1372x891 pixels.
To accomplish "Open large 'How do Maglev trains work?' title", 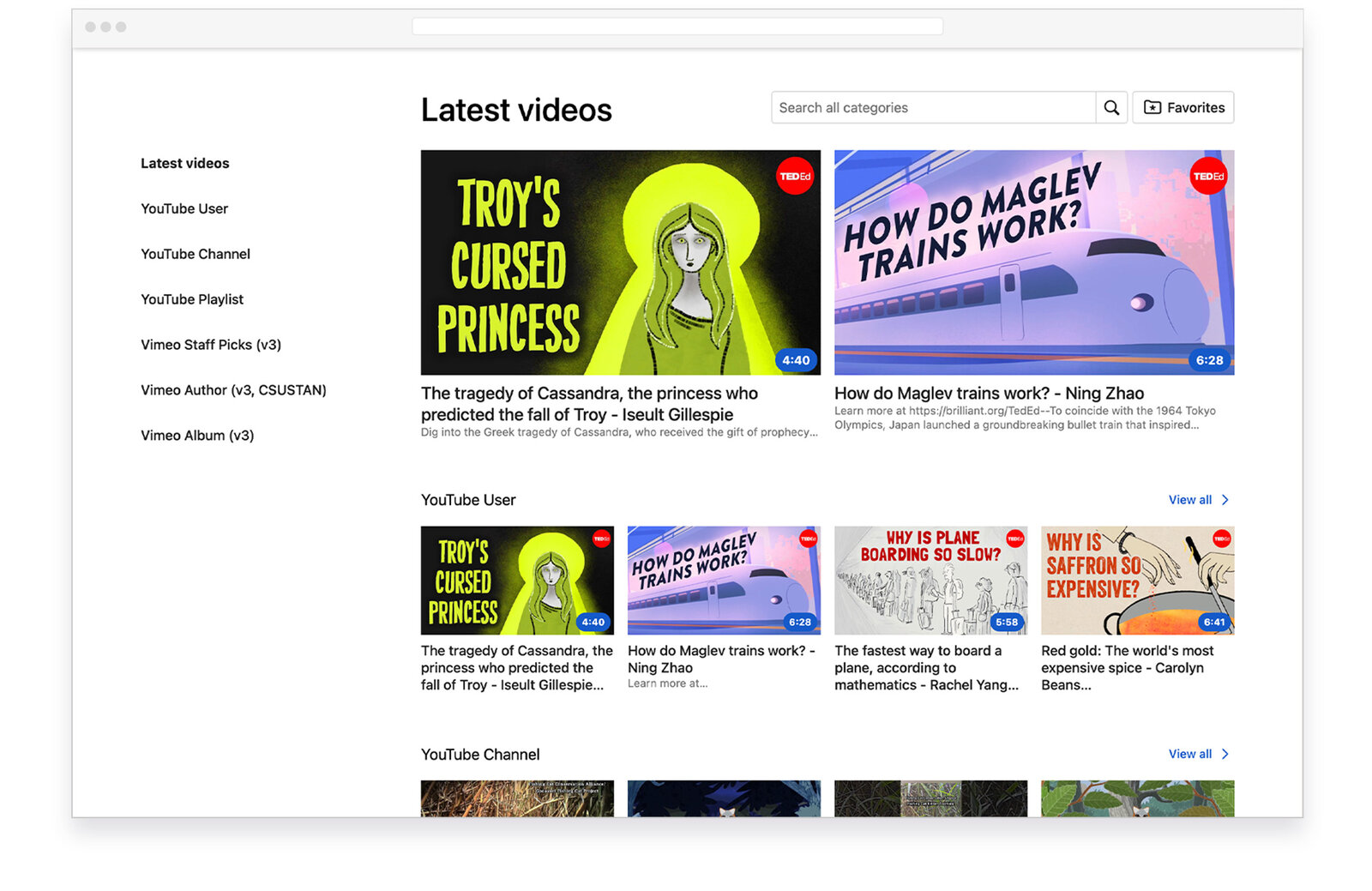I will [x=989, y=393].
